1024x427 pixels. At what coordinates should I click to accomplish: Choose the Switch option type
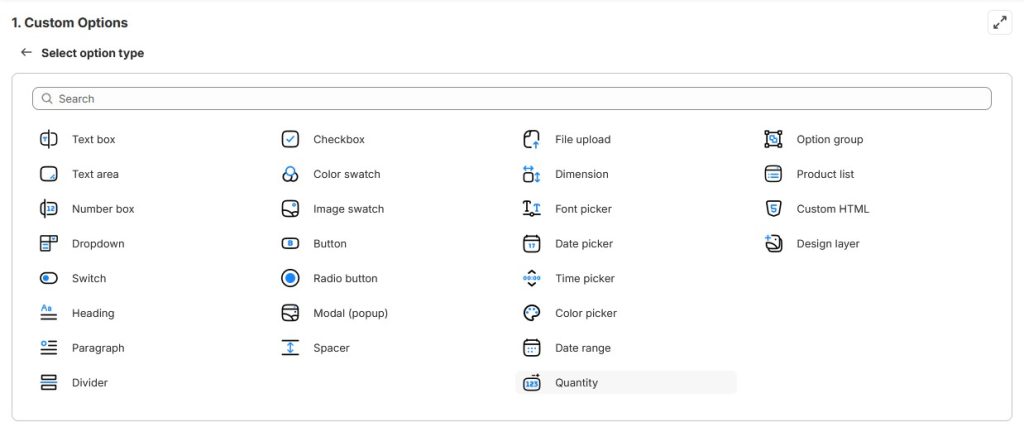click(88, 278)
